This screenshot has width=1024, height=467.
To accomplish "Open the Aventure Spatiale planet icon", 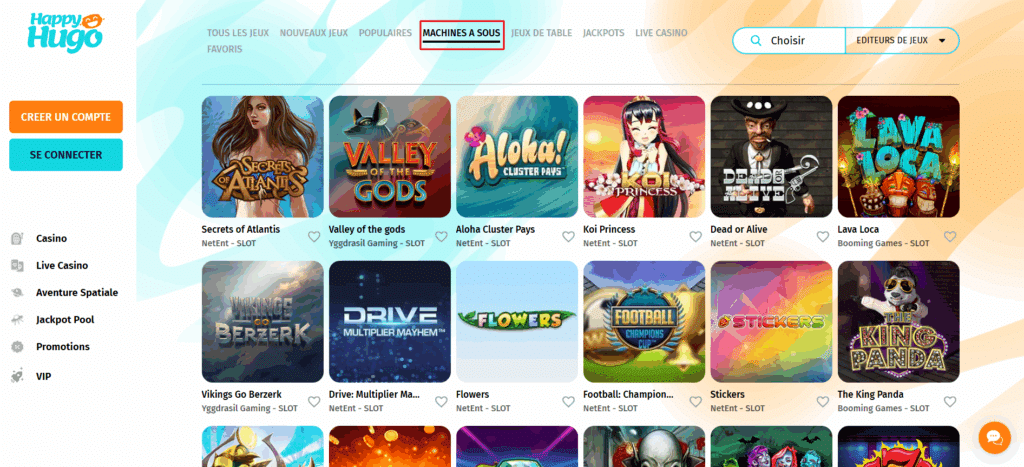I will click(x=18, y=293).
